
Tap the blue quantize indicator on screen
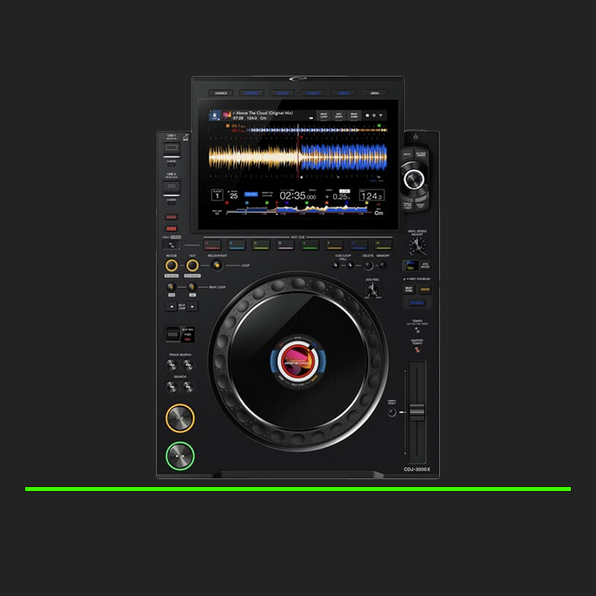251,194
